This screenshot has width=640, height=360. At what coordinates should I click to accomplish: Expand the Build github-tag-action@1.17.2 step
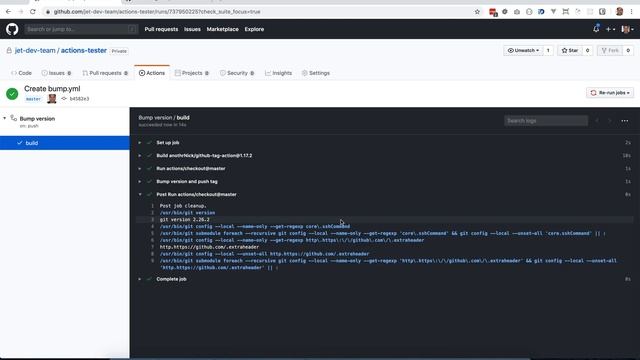tap(204, 156)
